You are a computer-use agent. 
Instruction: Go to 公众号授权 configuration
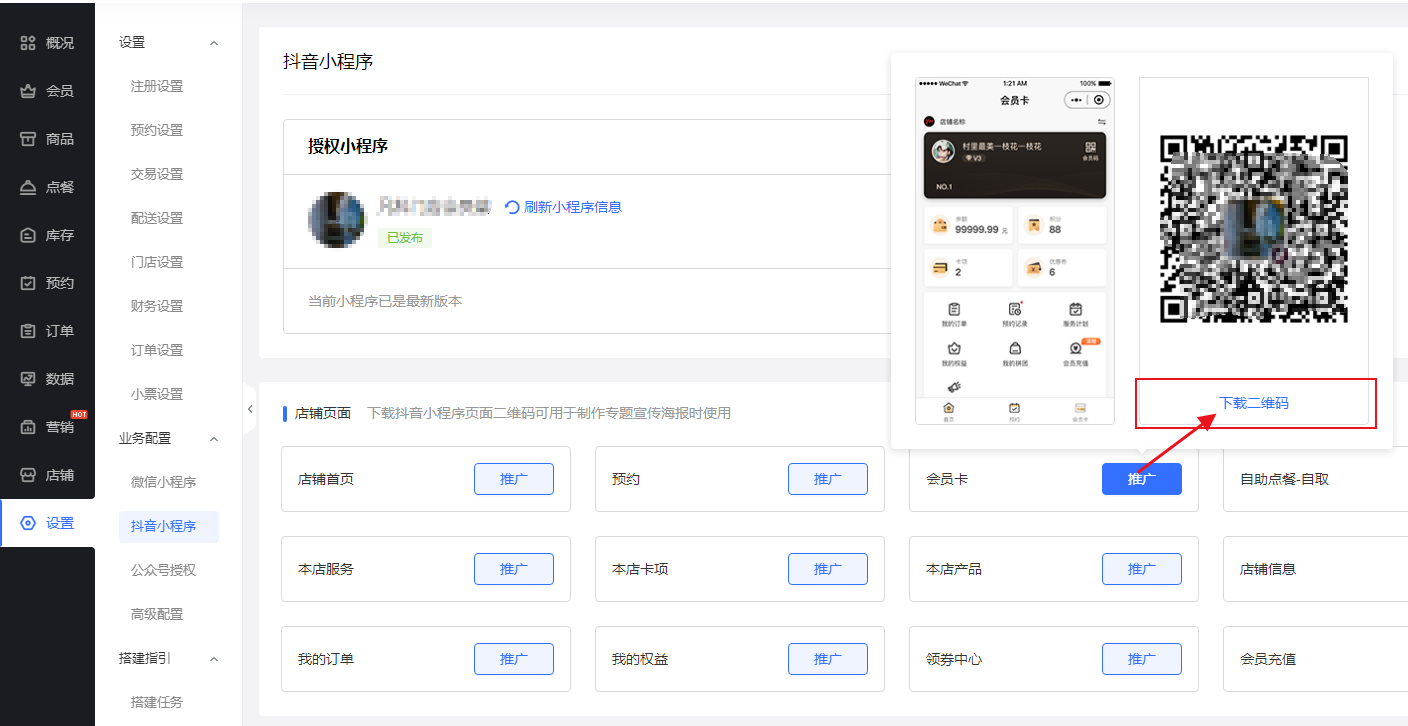tap(163, 570)
